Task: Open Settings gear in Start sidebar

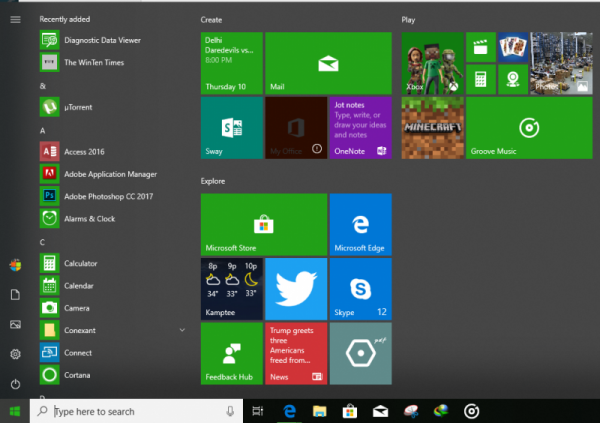Action: coord(15,354)
